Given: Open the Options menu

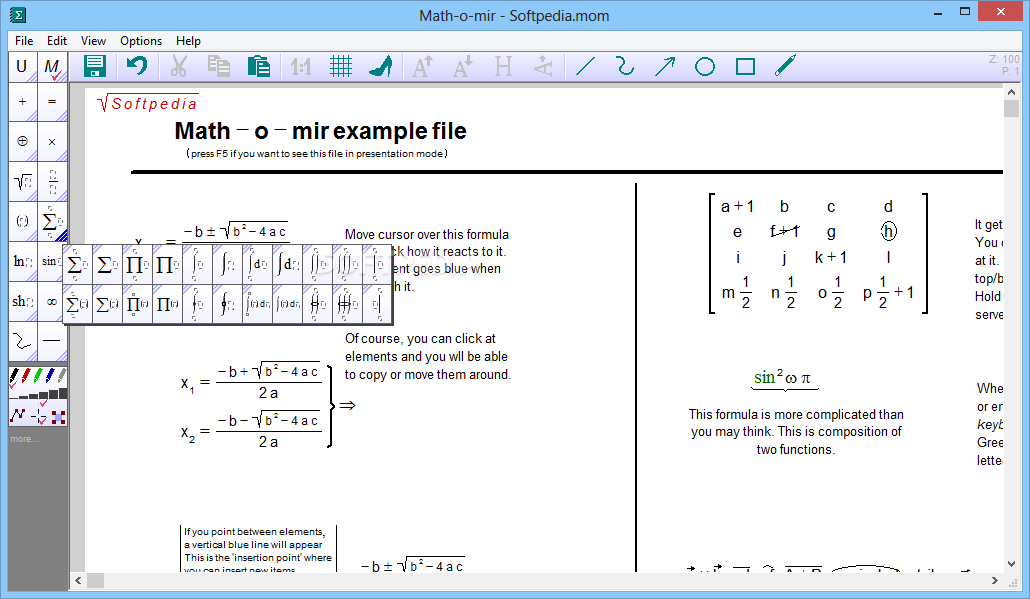Looking at the screenshot, I should click(x=141, y=41).
